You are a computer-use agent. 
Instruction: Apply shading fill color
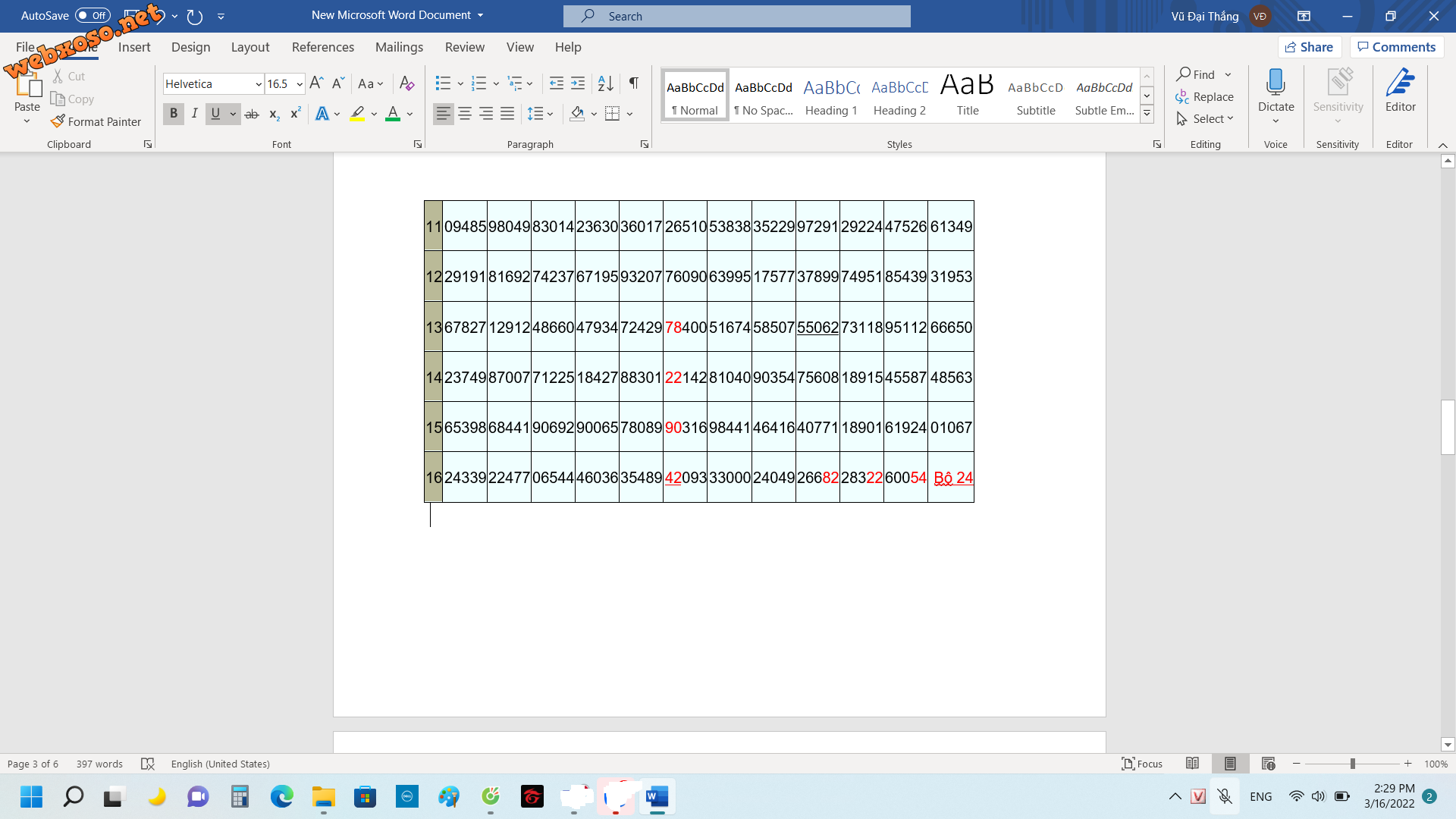click(x=577, y=114)
